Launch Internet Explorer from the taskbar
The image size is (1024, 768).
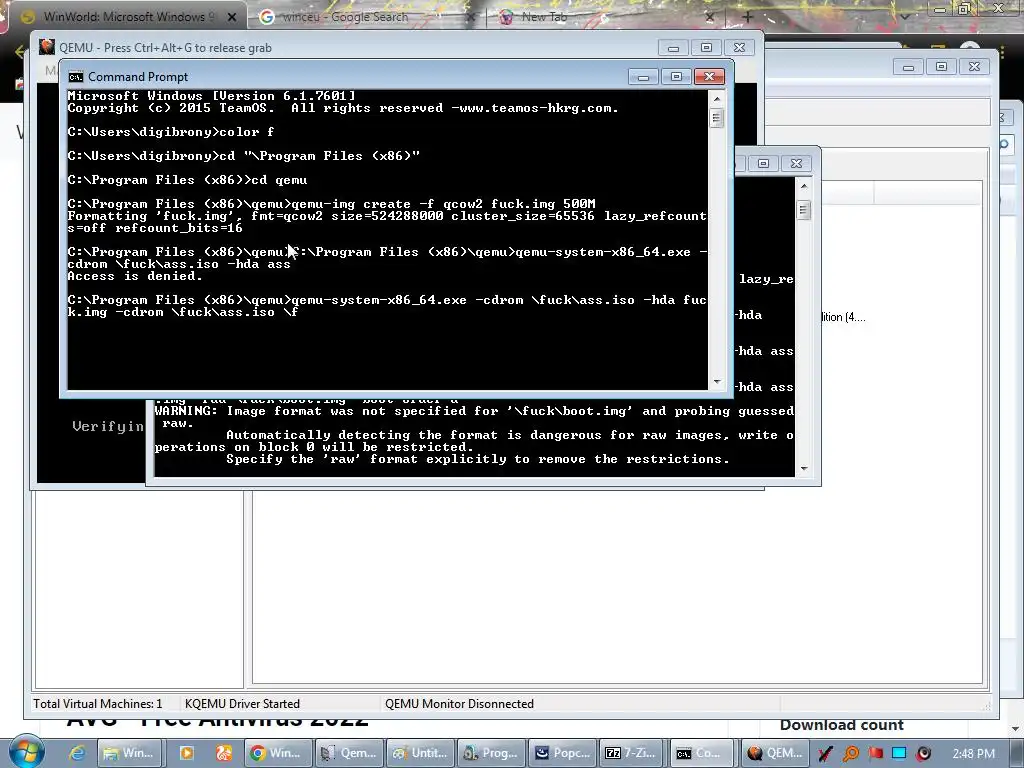tap(77, 753)
